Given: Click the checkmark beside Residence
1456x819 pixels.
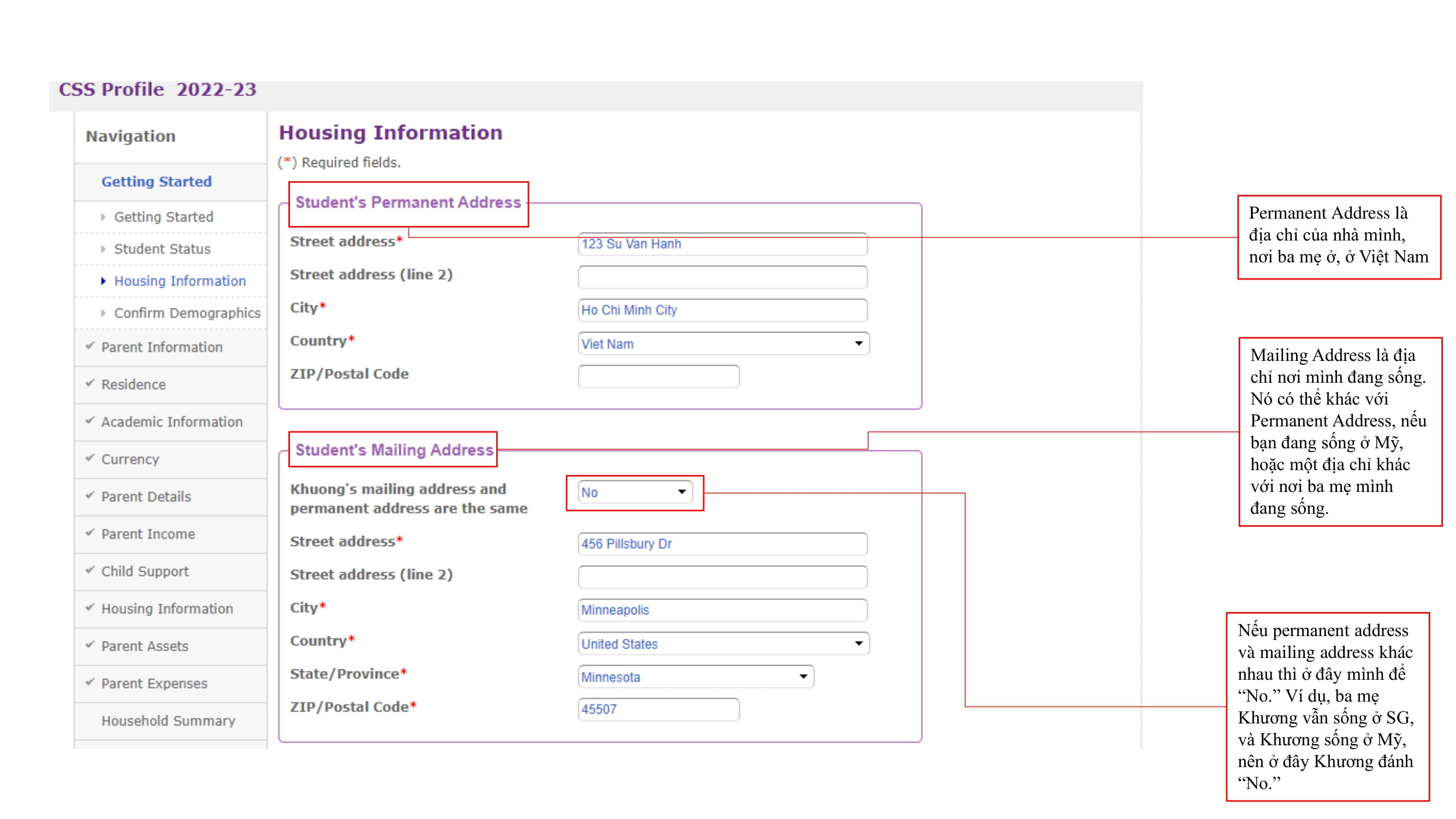Looking at the screenshot, I should pyautogui.click(x=90, y=384).
